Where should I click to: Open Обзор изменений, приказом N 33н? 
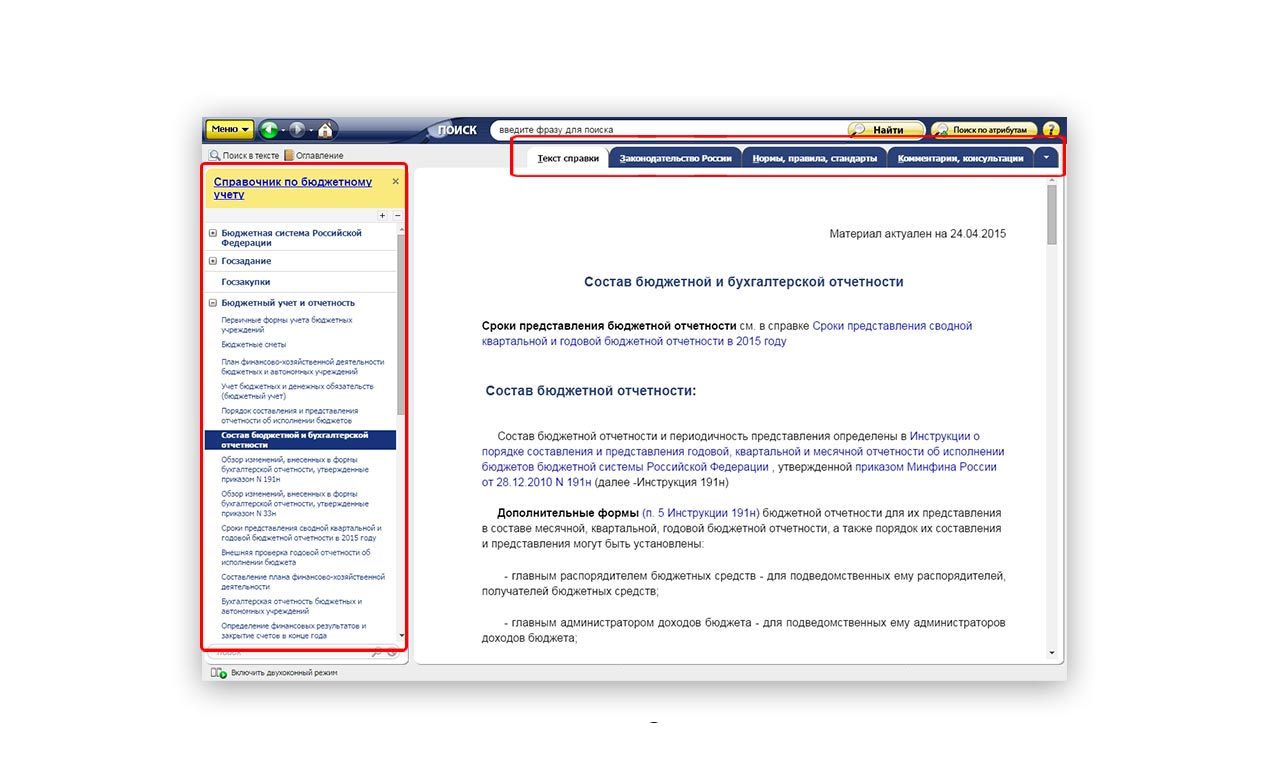(295, 503)
